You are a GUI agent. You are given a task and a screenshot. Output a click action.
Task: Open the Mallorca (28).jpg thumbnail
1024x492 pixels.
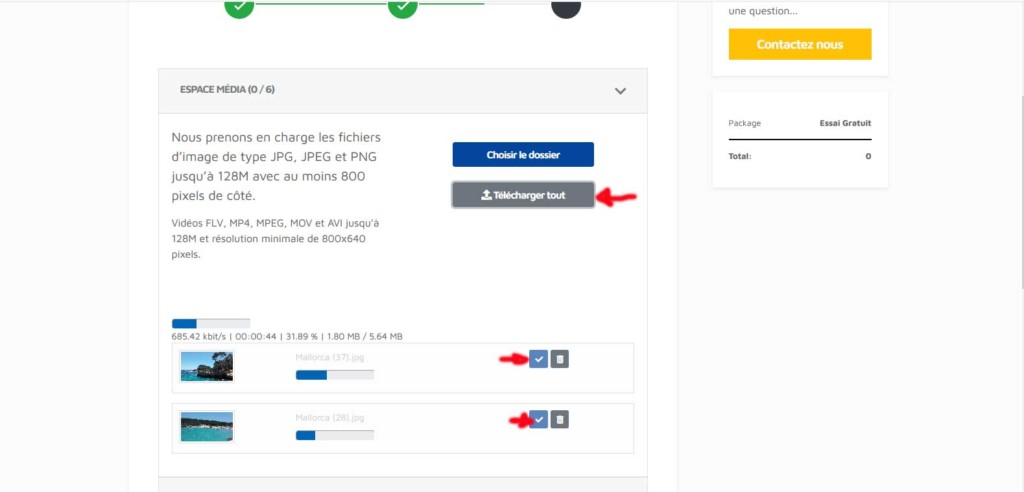[207, 427]
